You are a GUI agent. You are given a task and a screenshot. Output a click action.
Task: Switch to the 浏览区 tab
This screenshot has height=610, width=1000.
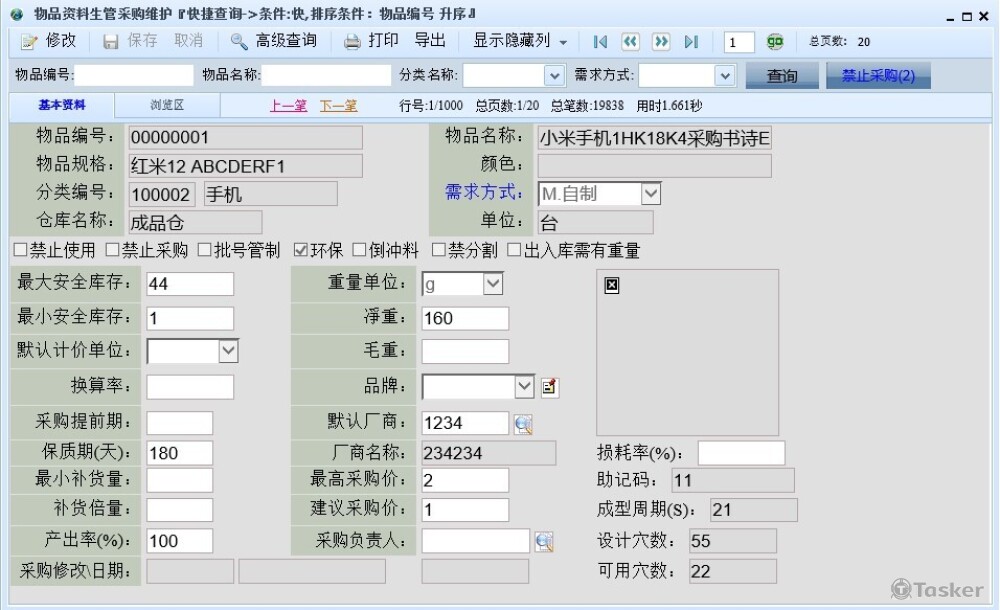click(167, 105)
